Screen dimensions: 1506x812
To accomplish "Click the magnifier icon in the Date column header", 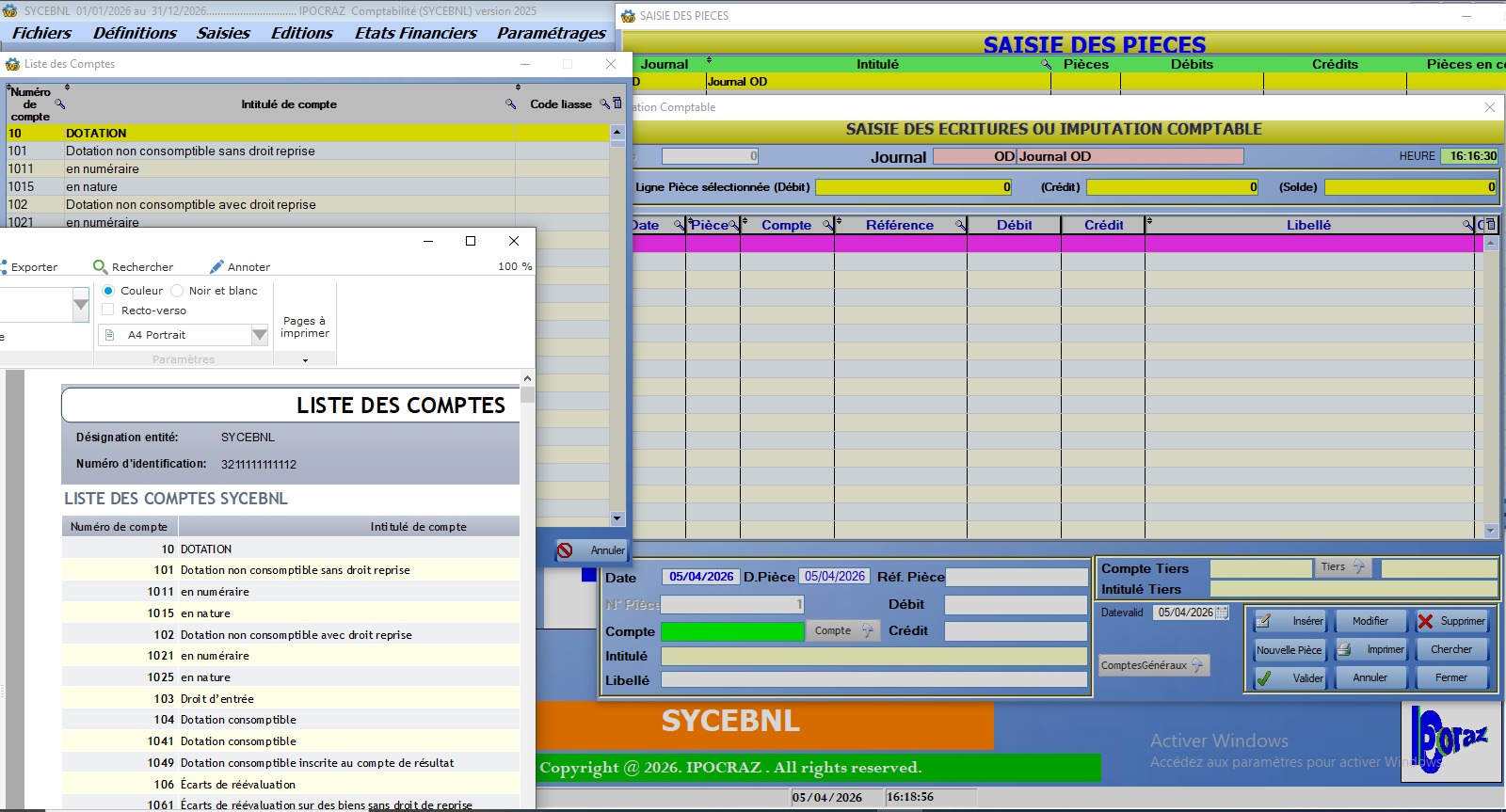I will pos(679,226).
